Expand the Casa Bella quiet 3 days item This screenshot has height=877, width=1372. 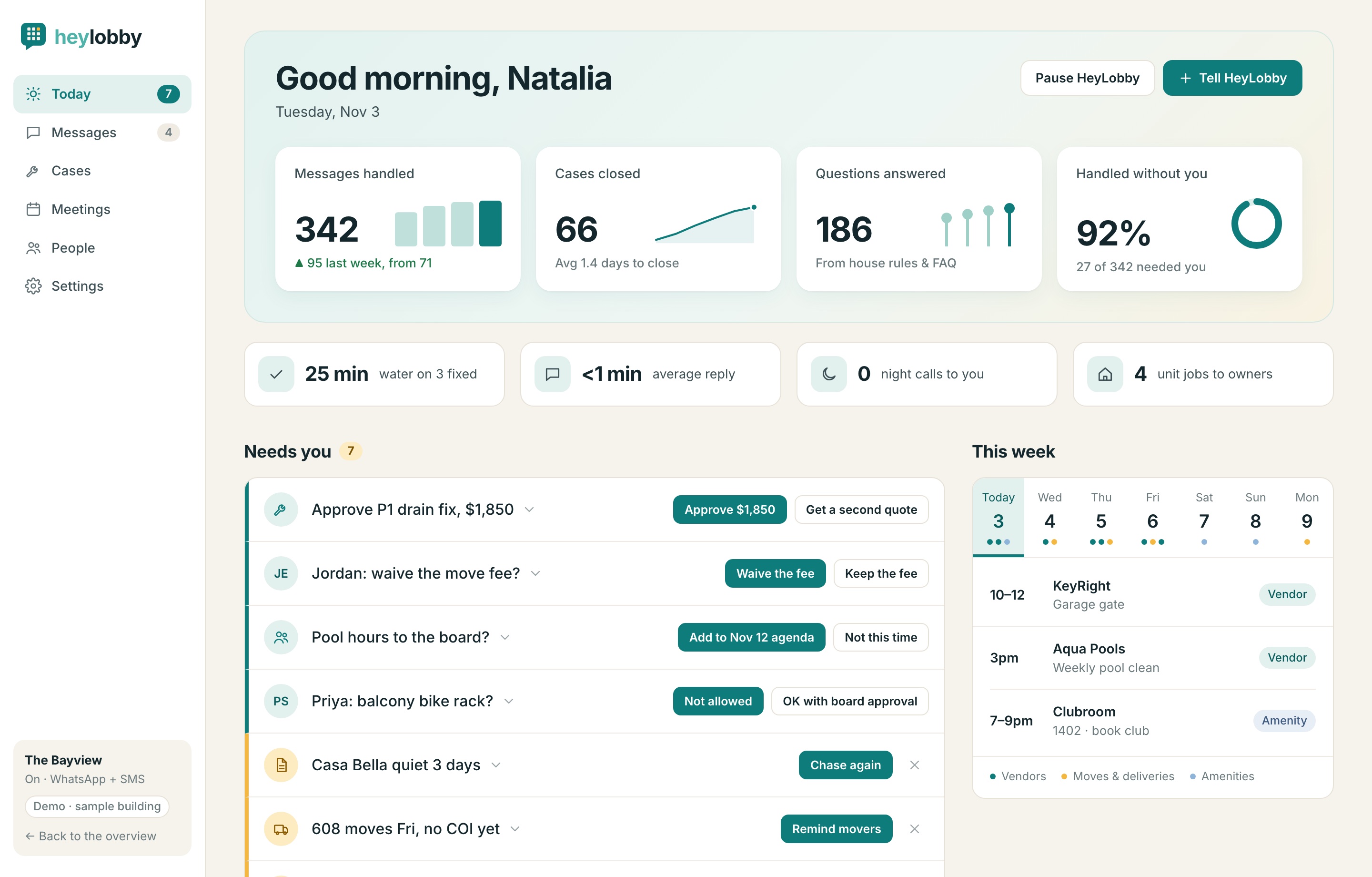point(496,765)
